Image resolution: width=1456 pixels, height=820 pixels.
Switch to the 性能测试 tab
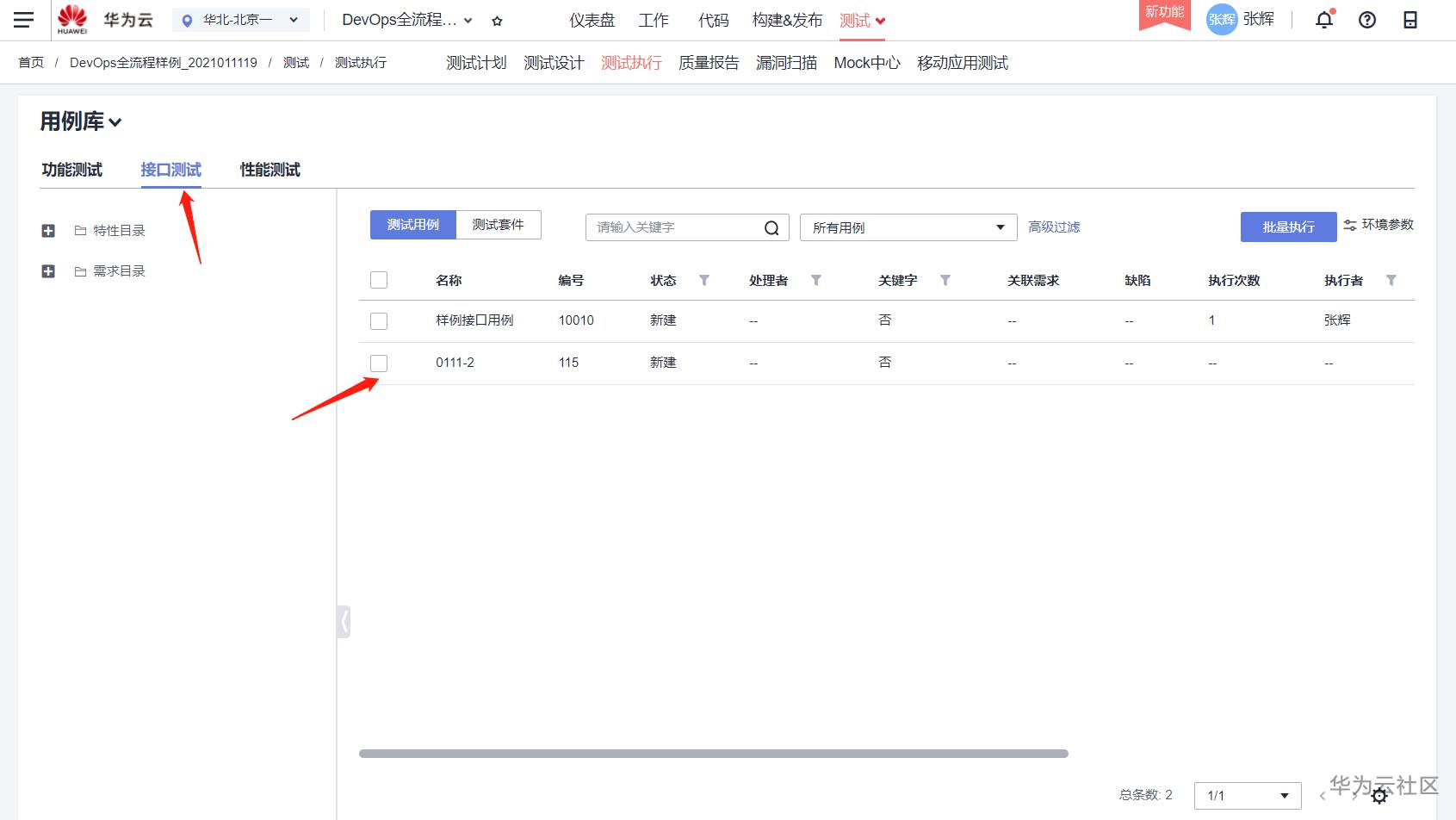[270, 170]
